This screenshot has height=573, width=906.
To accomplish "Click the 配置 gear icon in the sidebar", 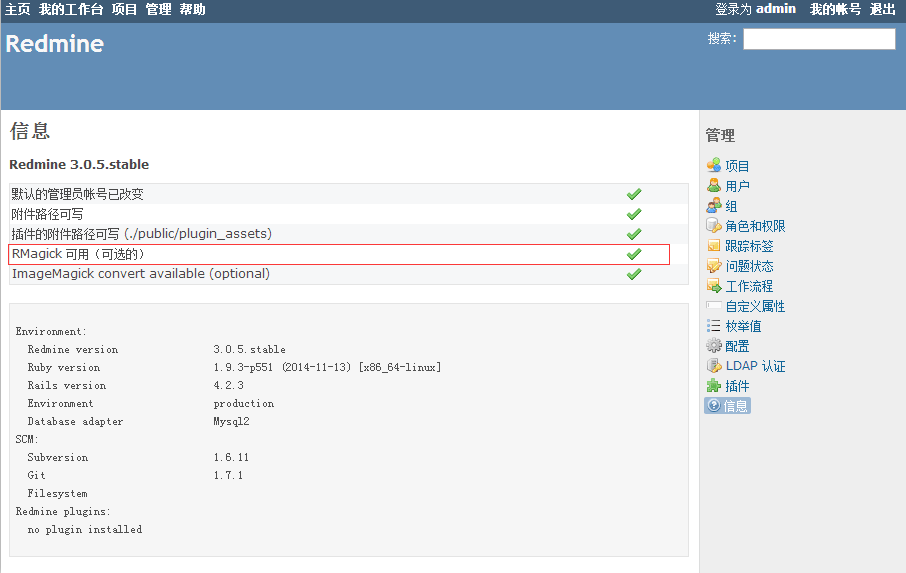I will tap(714, 345).
